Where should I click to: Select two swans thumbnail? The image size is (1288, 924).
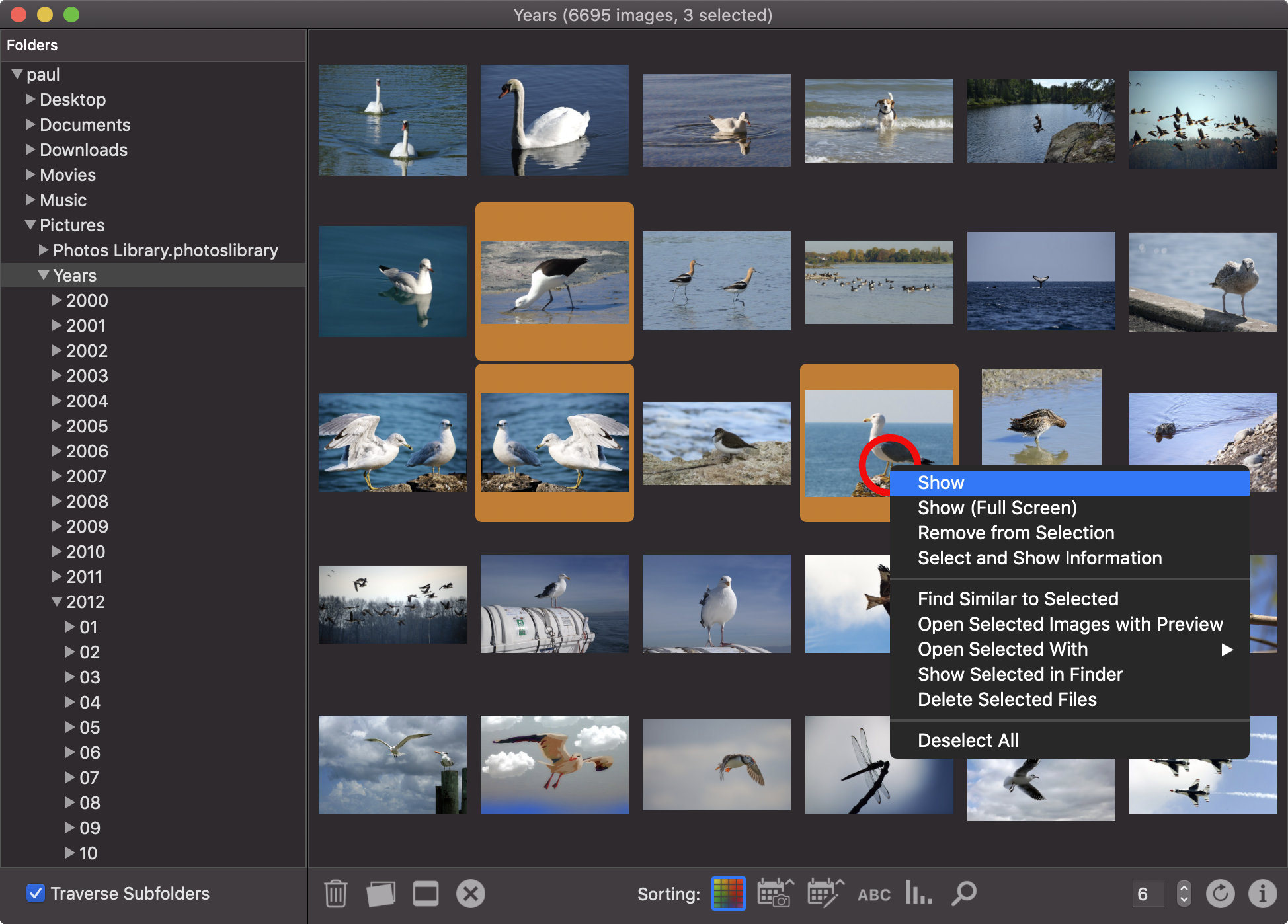(393, 120)
